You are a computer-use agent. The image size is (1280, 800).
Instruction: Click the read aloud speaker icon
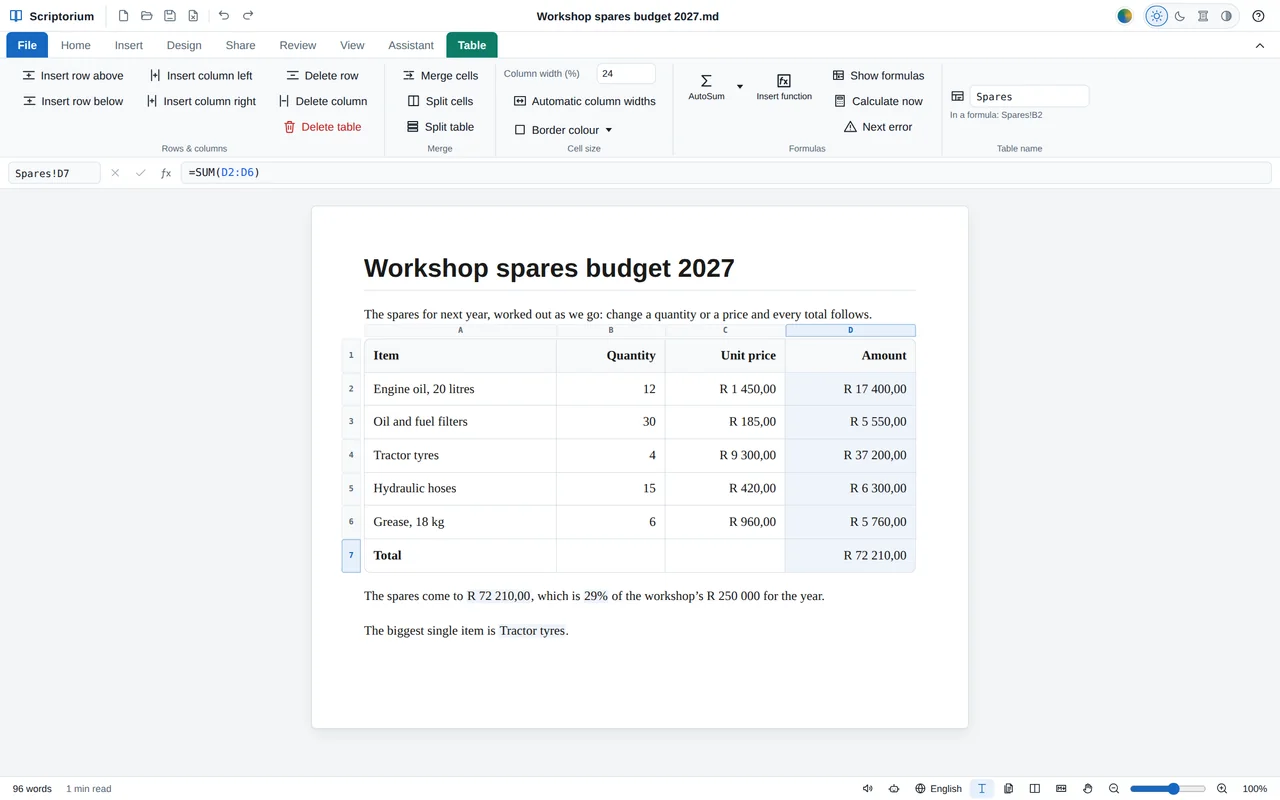pyautogui.click(x=868, y=789)
